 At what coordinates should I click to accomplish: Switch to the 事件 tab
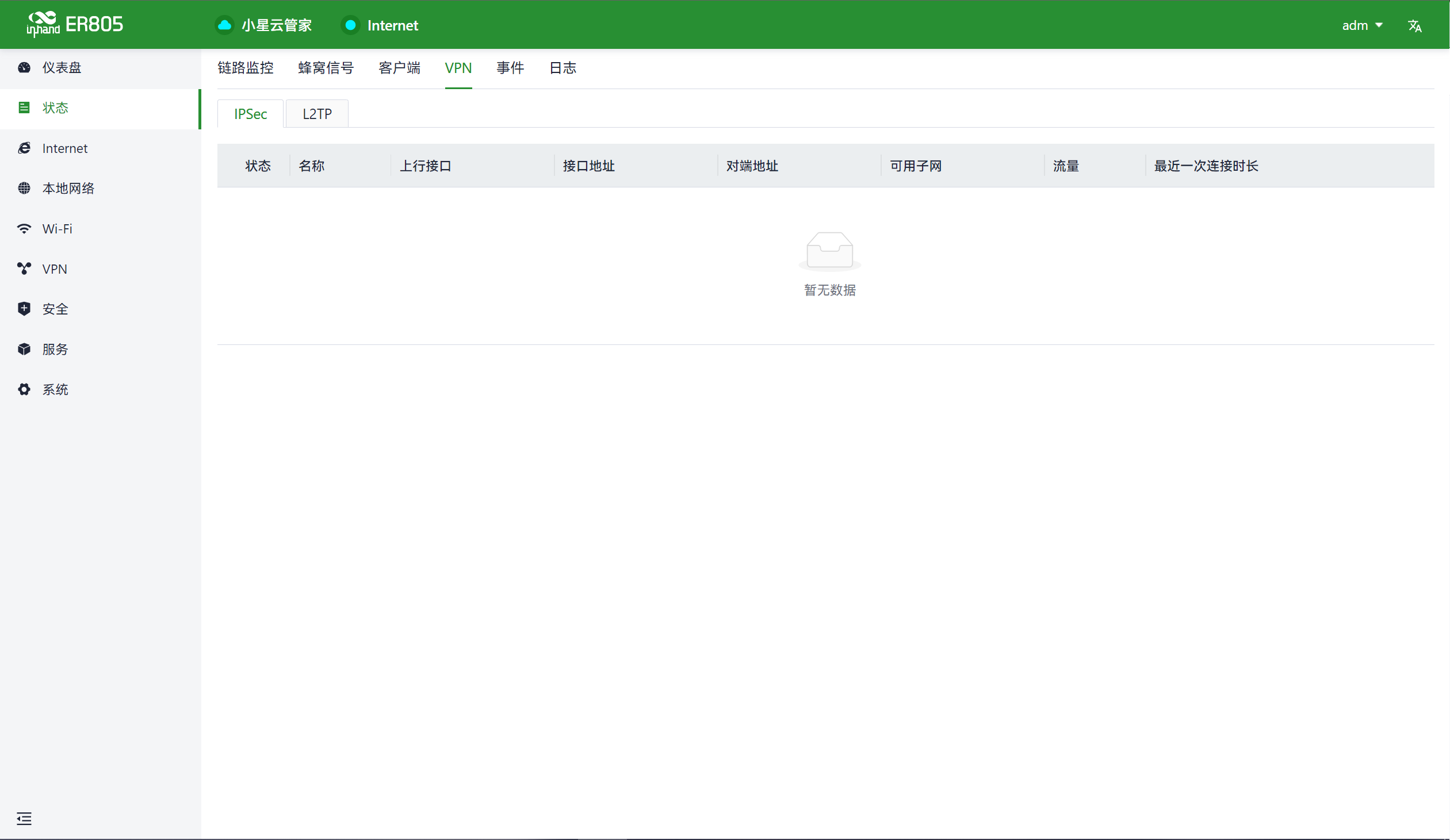click(510, 68)
